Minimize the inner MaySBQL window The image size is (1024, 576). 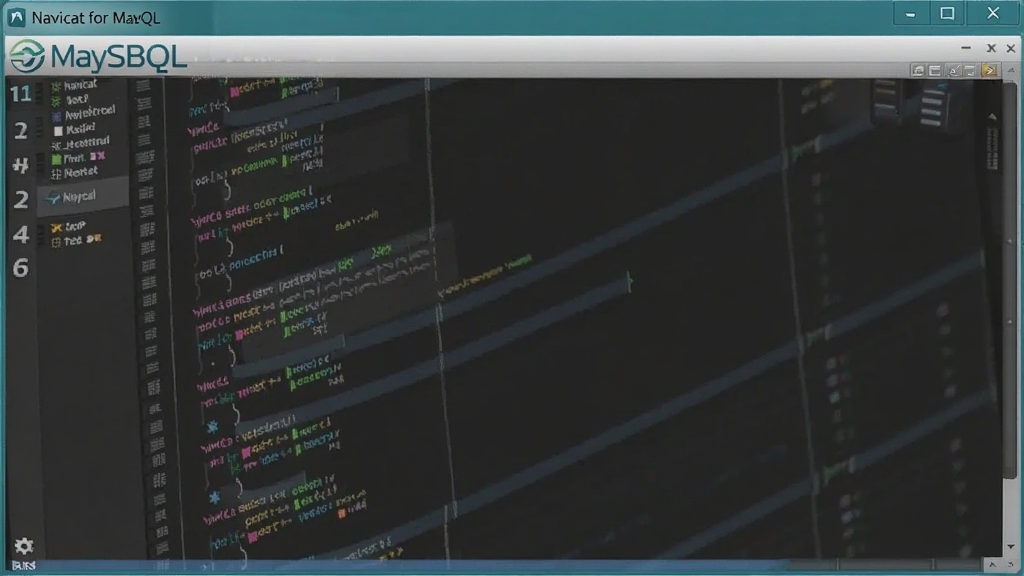pos(966,48)
